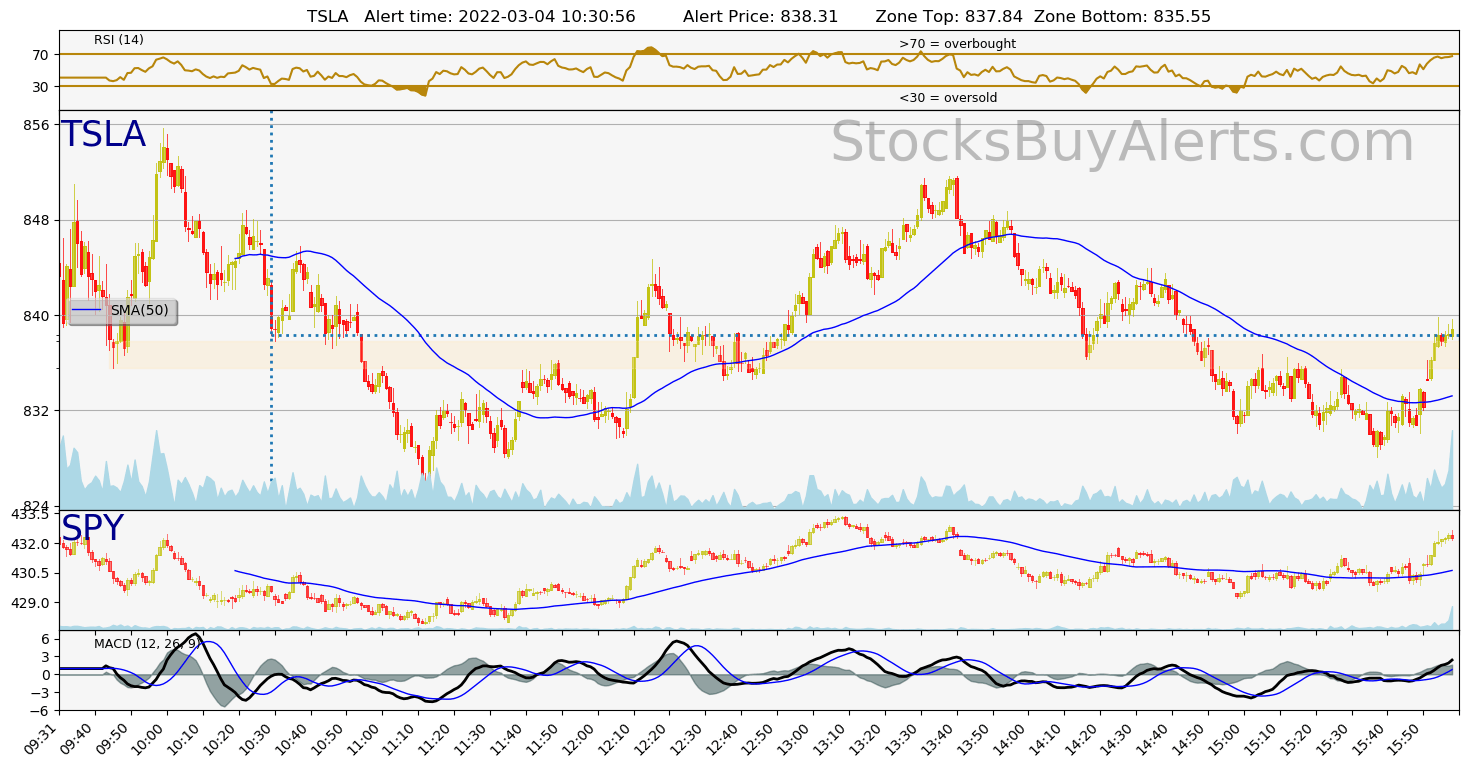
Task: Click the large 'SPY' panel label
Action: click(x=92, y=529)
